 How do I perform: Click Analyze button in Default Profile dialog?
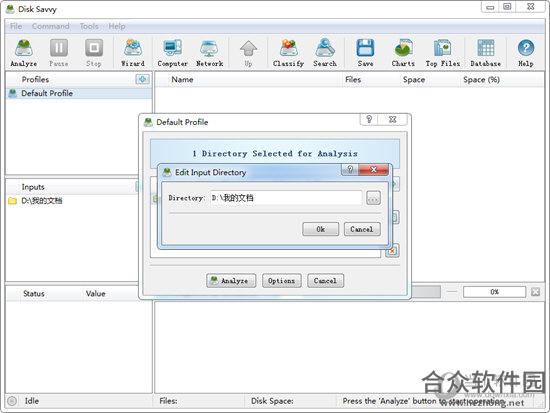pyautogui.click(x=231, y=281)
